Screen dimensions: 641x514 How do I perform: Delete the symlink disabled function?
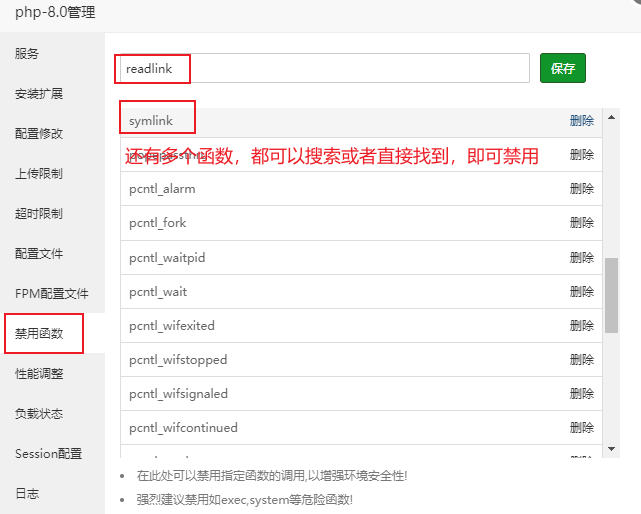click(581, 120)
